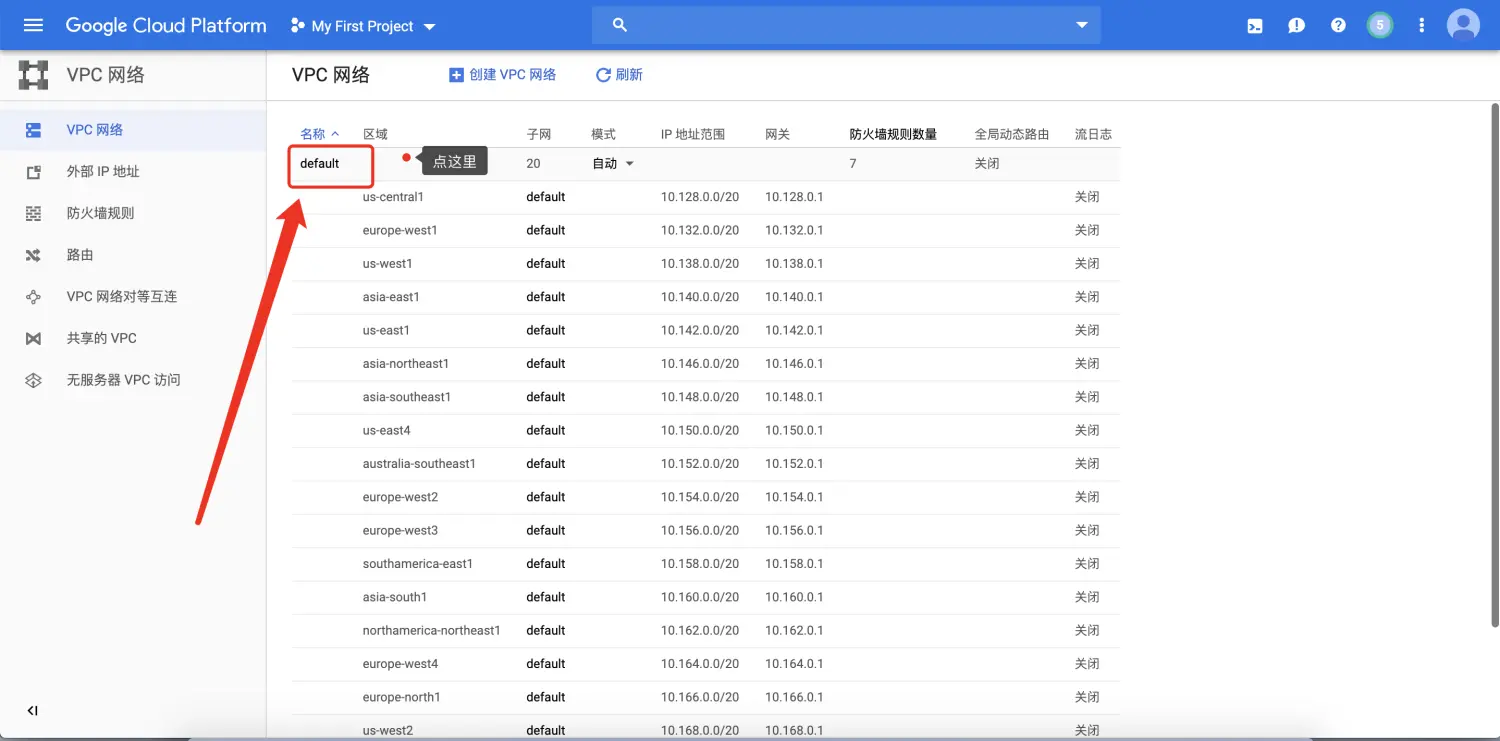Click the australia-southeast1 region cell
This screenshot has width=1500, height=741.
coord(419,464)
